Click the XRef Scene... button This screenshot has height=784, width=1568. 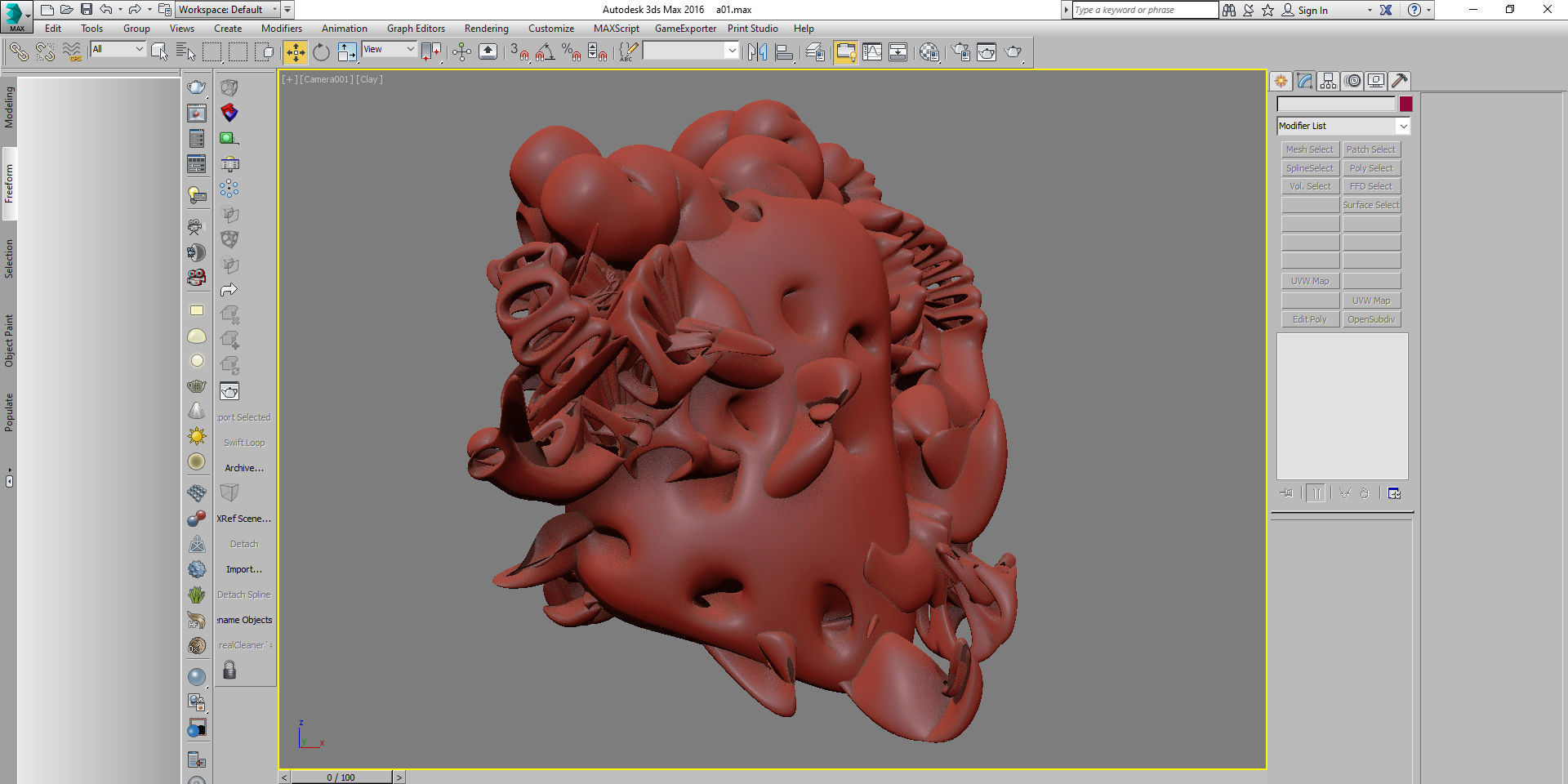244,519
